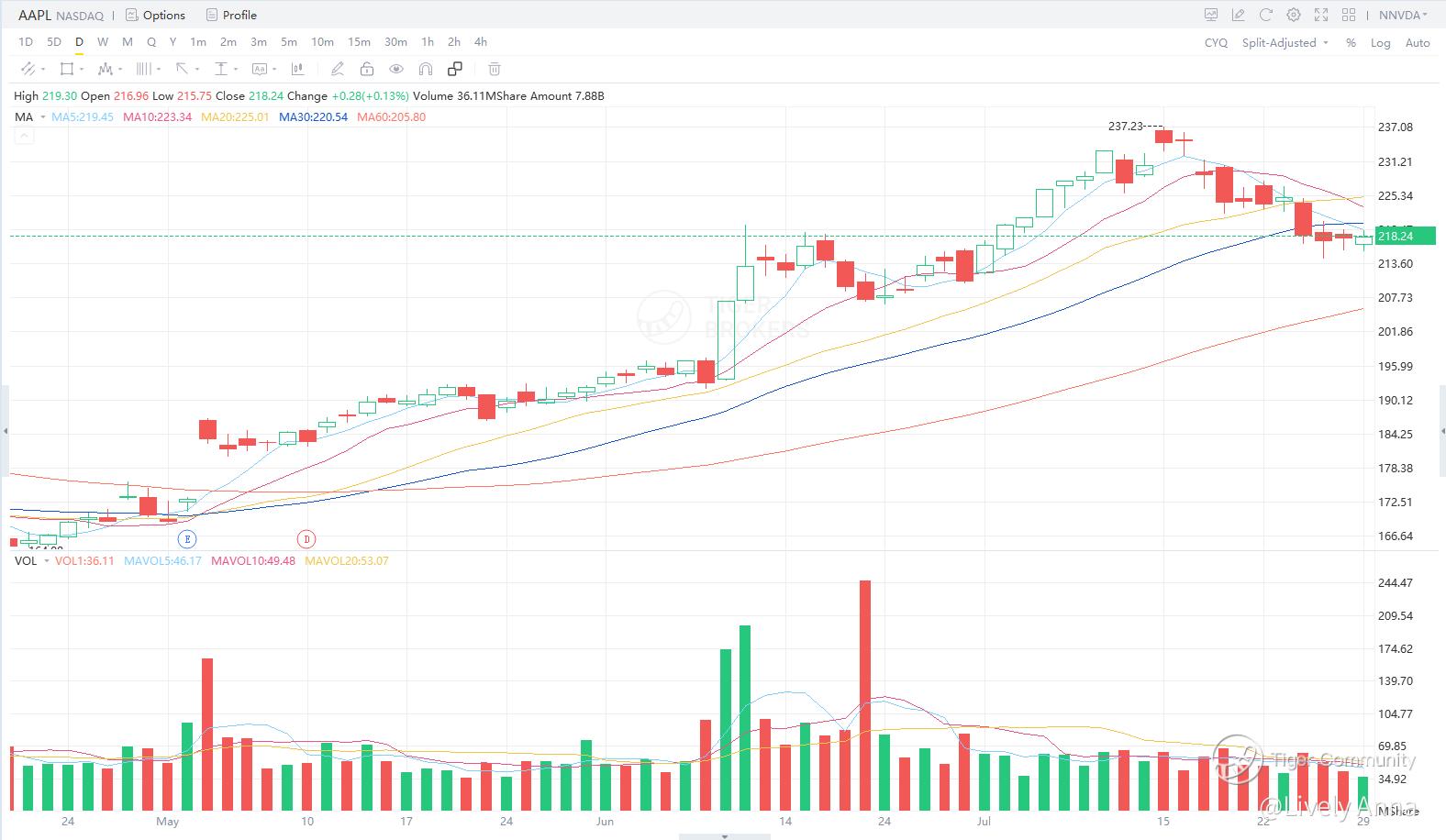Image resolution: width=1446 pixels, height=840 pixels.
Task: Click the Profile document icon
Action: [x=212, y=15]
